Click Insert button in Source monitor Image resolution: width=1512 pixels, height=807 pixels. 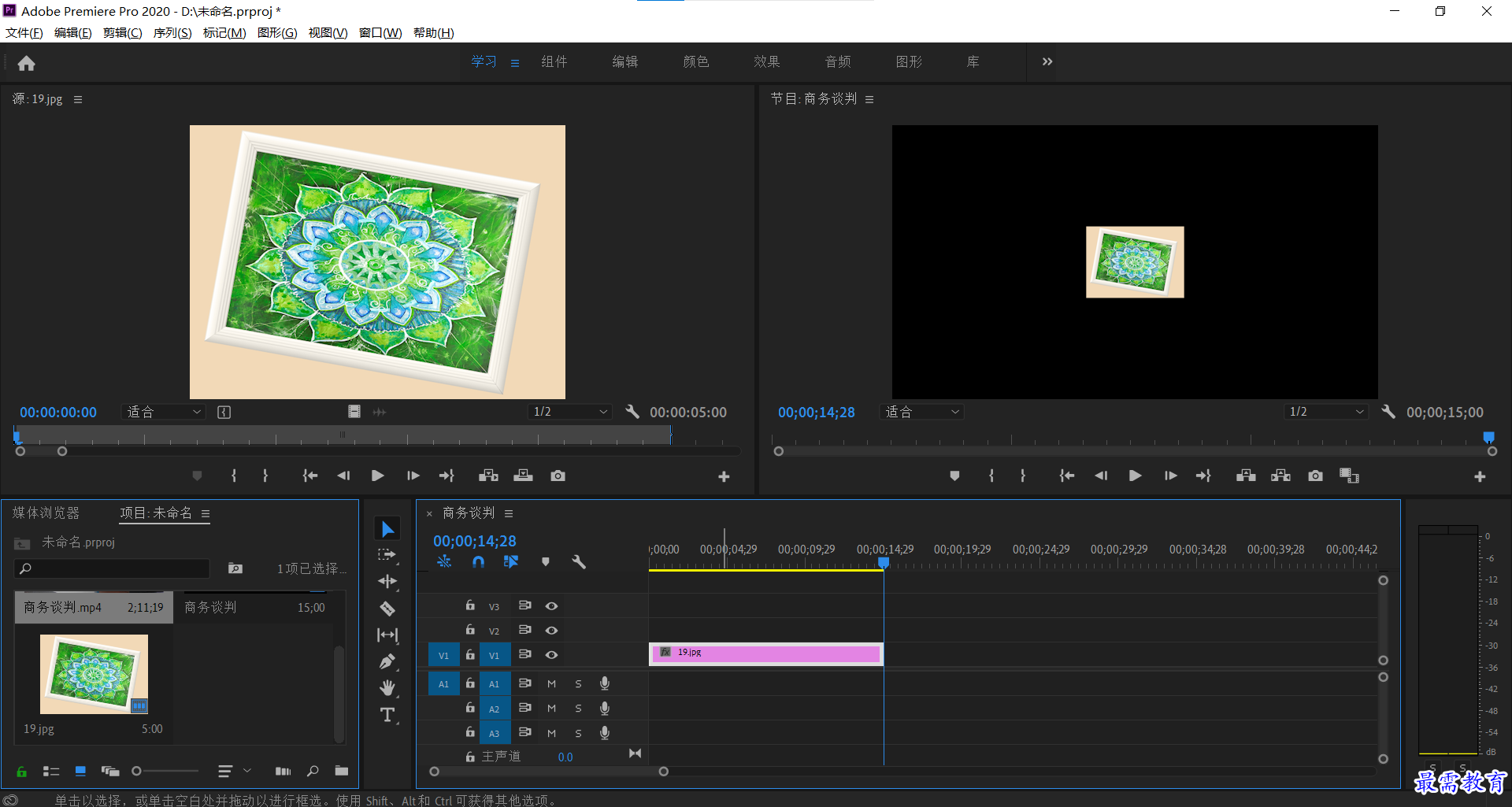pos(488,476)
